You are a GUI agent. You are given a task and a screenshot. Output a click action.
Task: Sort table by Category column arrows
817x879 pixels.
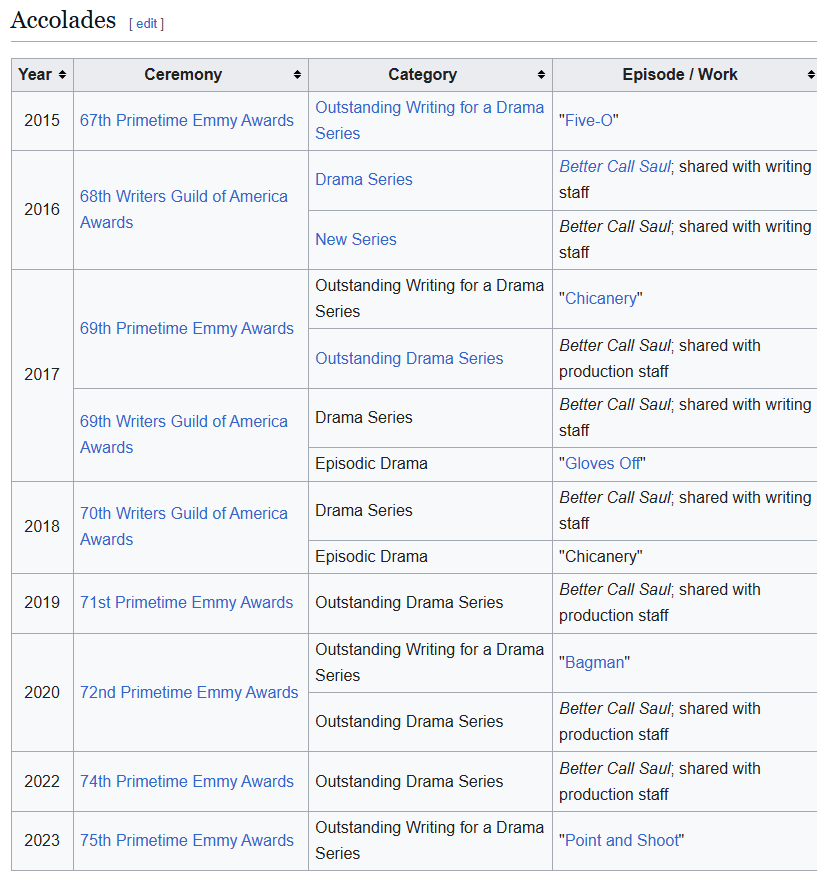(x=541, y=75)
